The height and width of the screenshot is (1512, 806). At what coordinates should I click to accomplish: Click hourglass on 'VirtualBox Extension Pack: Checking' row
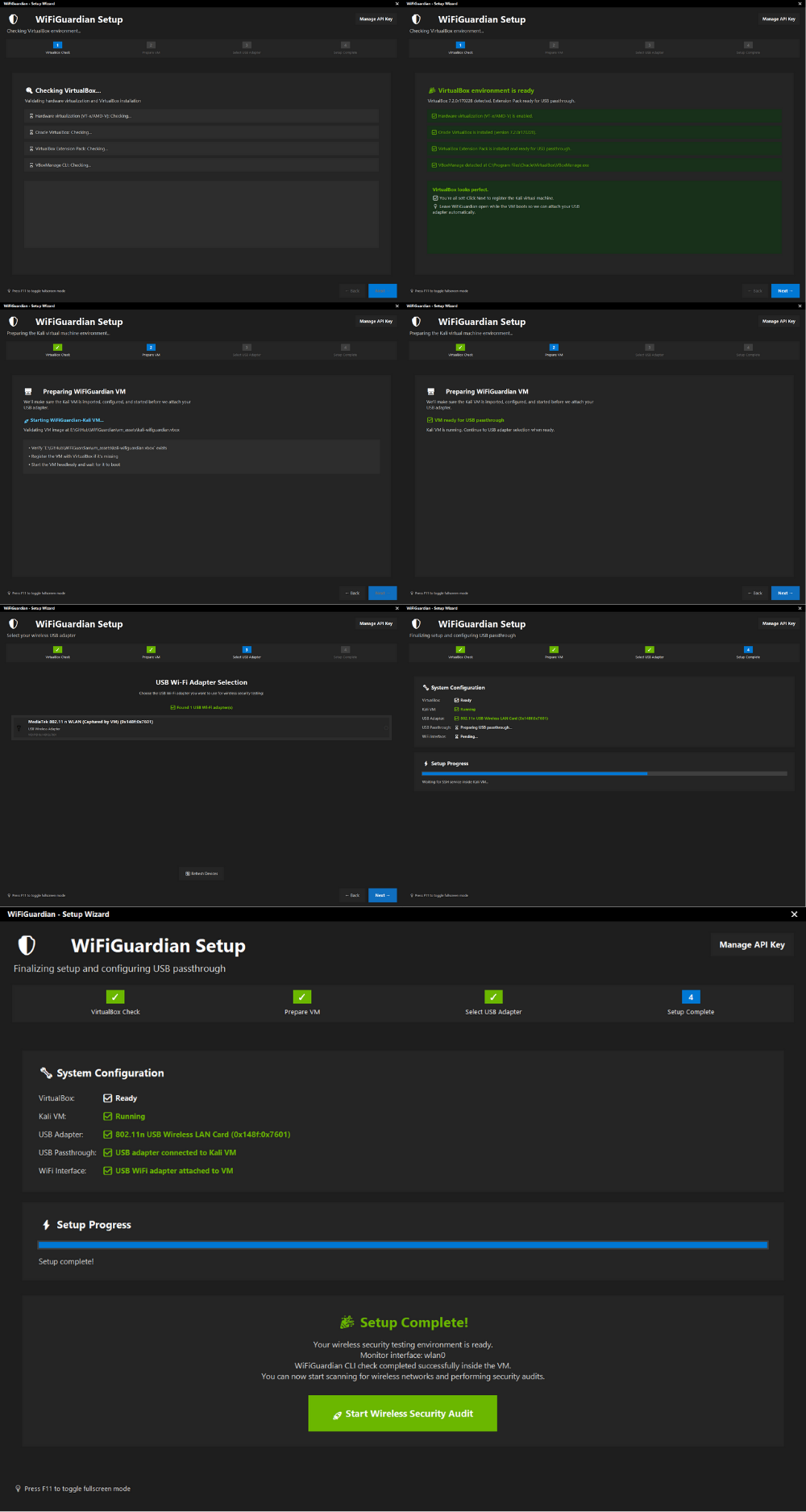[x=31, y=148]
